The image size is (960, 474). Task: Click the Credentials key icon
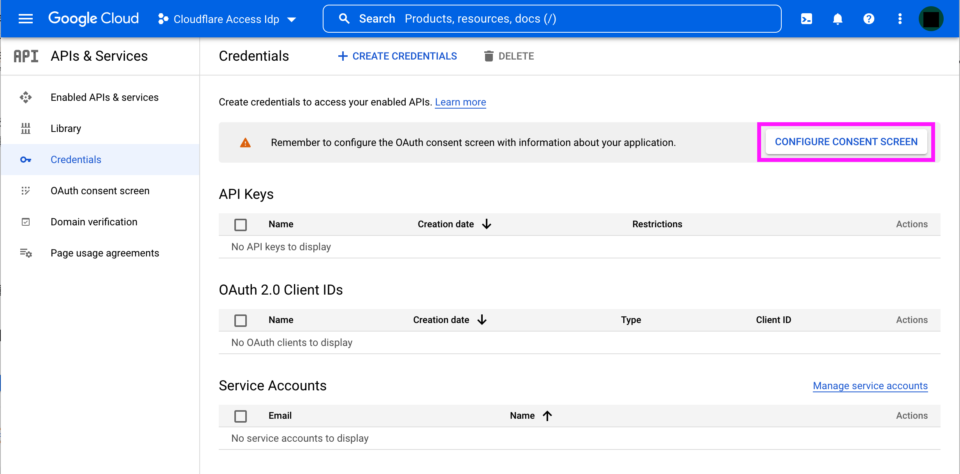click(26, 160)
